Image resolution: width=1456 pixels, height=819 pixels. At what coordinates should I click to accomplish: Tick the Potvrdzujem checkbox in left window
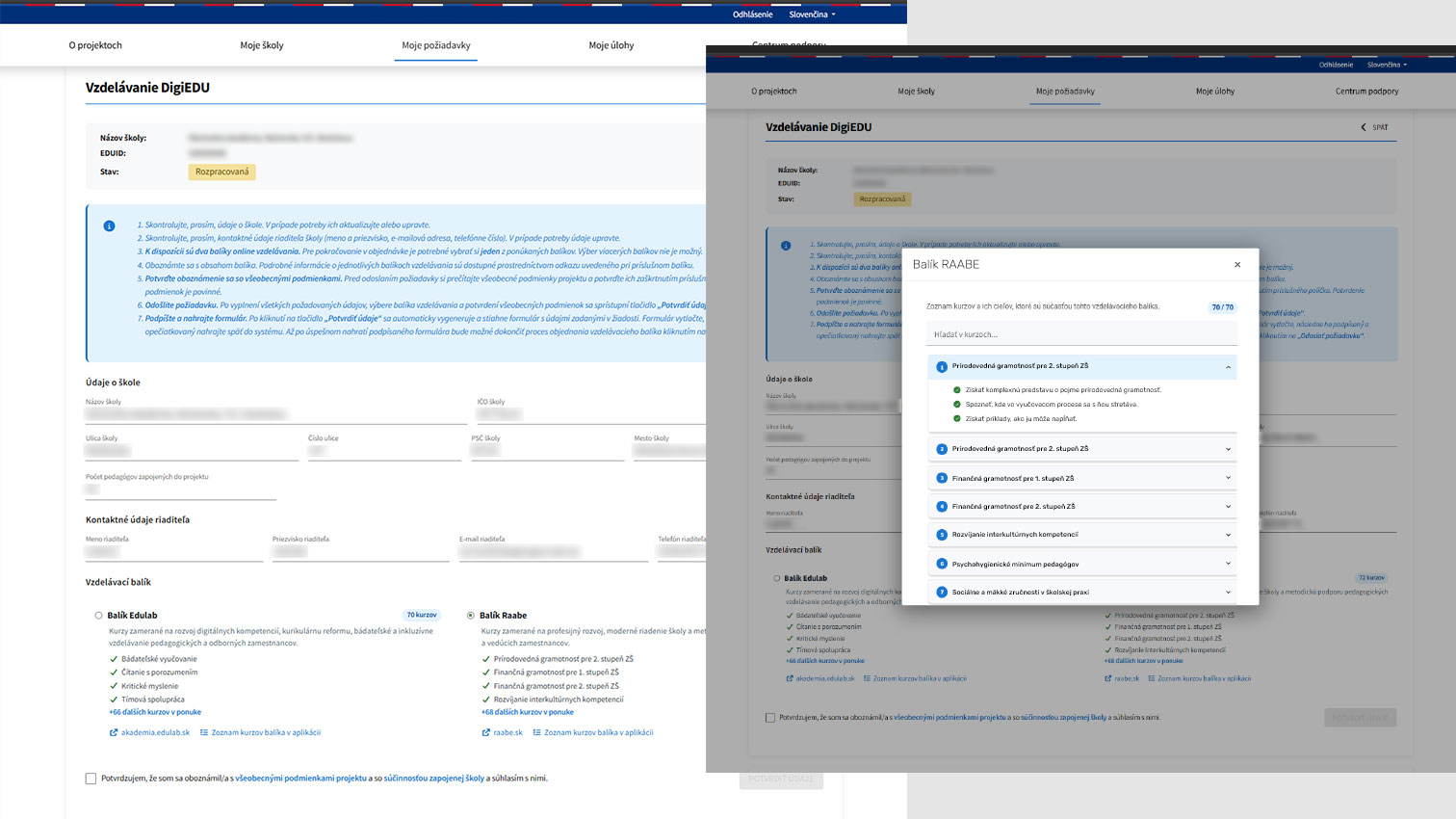pos(91,779)
